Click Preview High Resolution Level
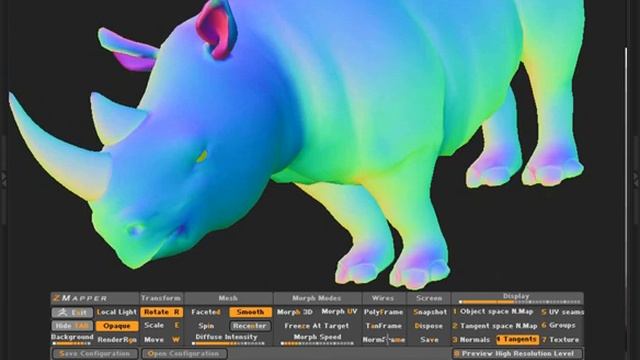This screenshot has width=640, height=360. (517, 353)
